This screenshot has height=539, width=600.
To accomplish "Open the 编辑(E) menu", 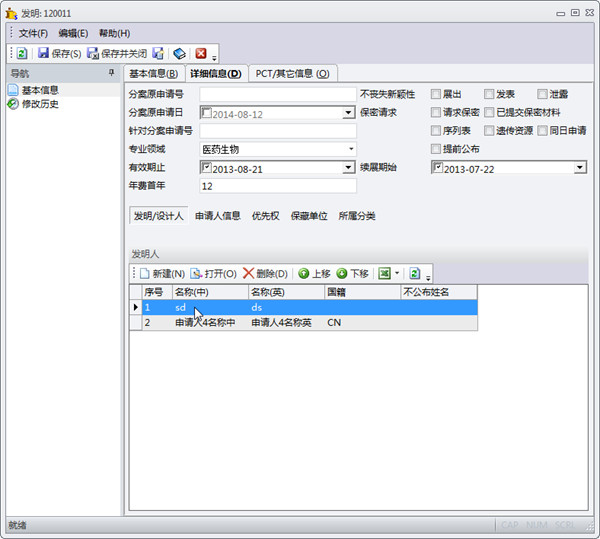I will (x=73, y=33).
